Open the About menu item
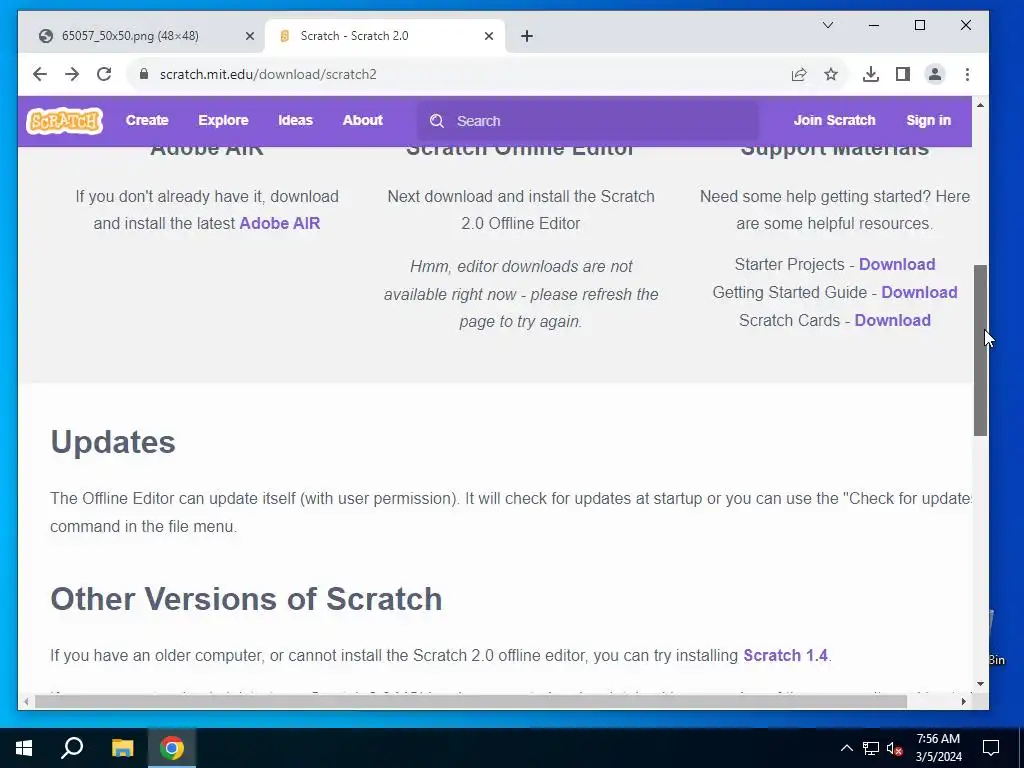Screen dimensions: 1024x768 (x=362, y=120)
